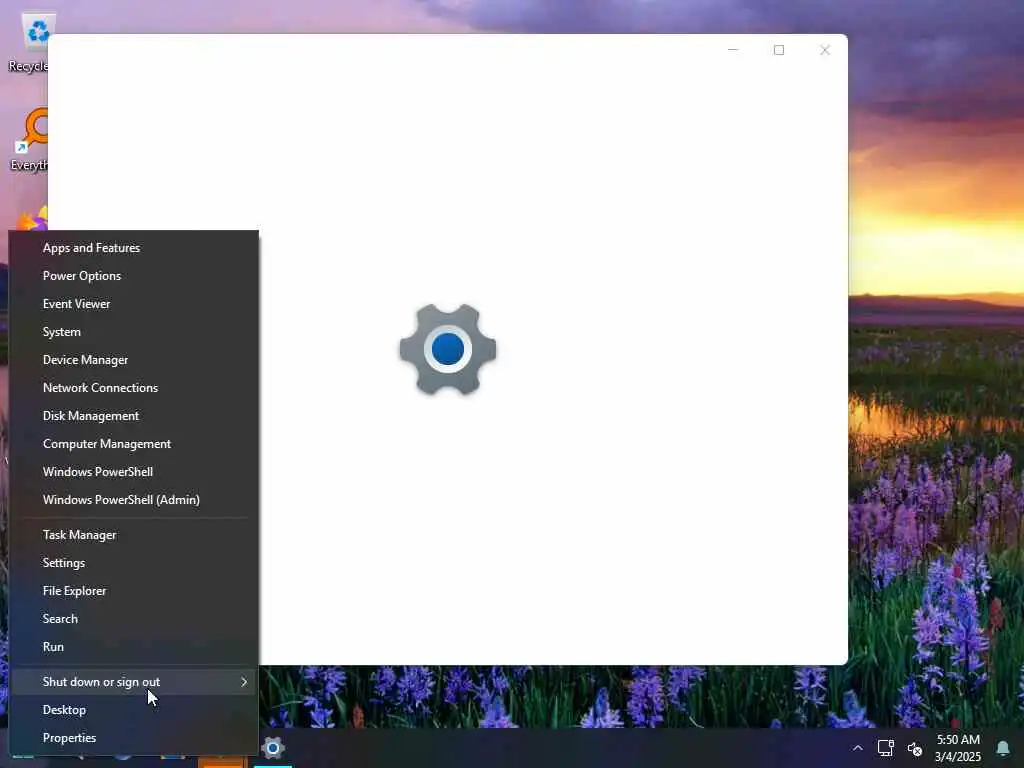1024x768 pixels.
Task: Expand the Shut down or sign out submenu
Action: pos(134,682)
